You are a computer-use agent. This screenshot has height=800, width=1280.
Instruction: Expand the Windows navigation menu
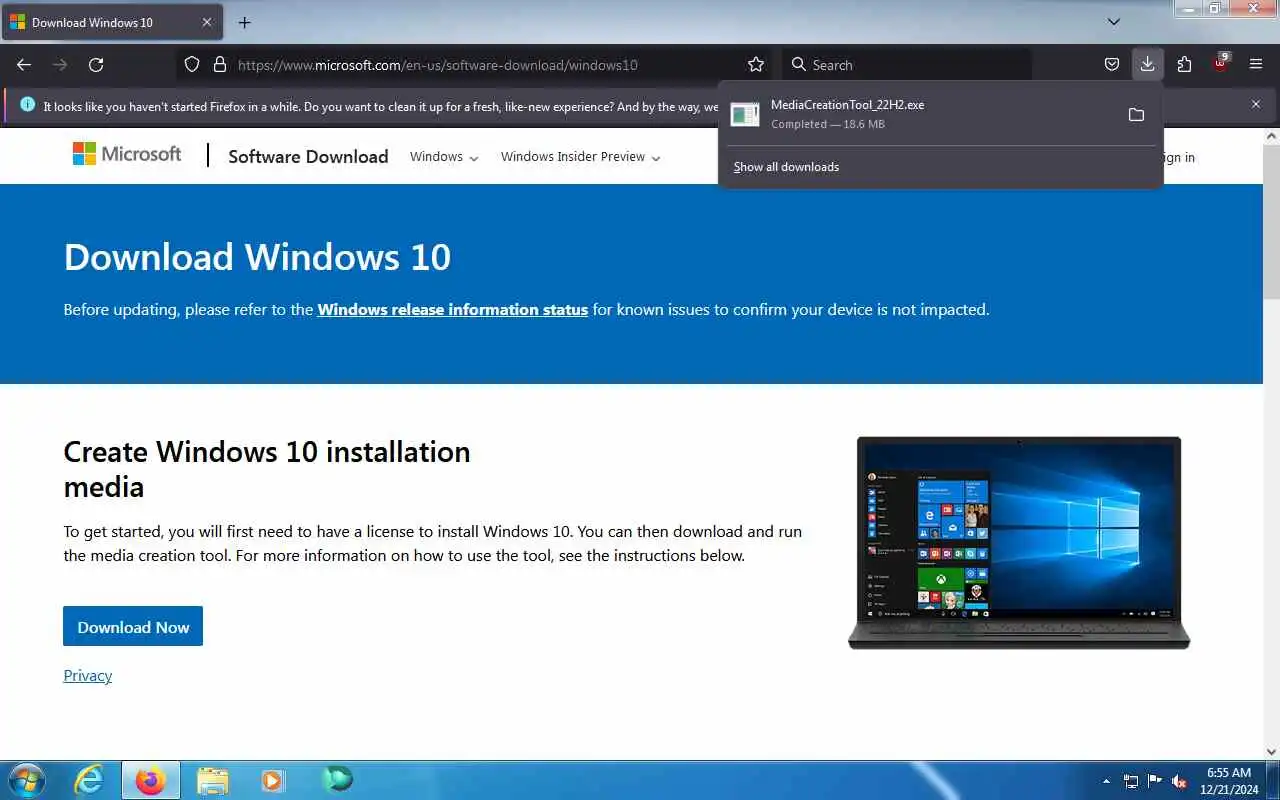[x=444, y=157]
